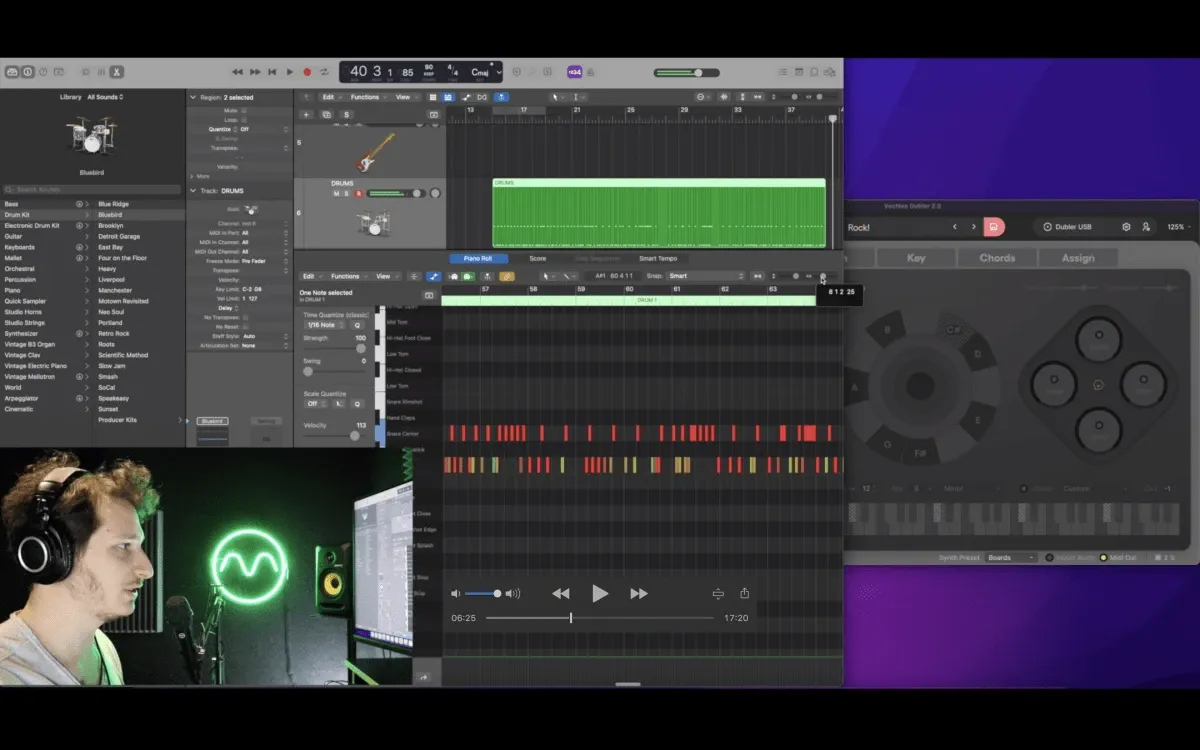1200x750 pixels.
Task: Switch to the Piano Roll tab
Action: (478, 259)
